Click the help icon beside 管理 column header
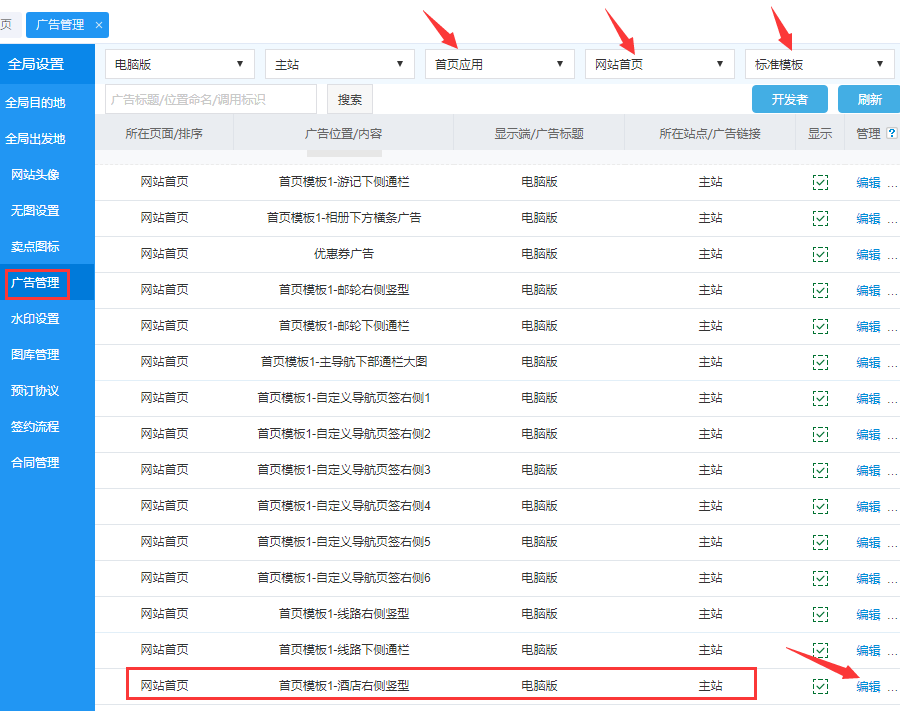Image resolution: width=900 pixels, height=711 pixels. click(x=891, y=133)
